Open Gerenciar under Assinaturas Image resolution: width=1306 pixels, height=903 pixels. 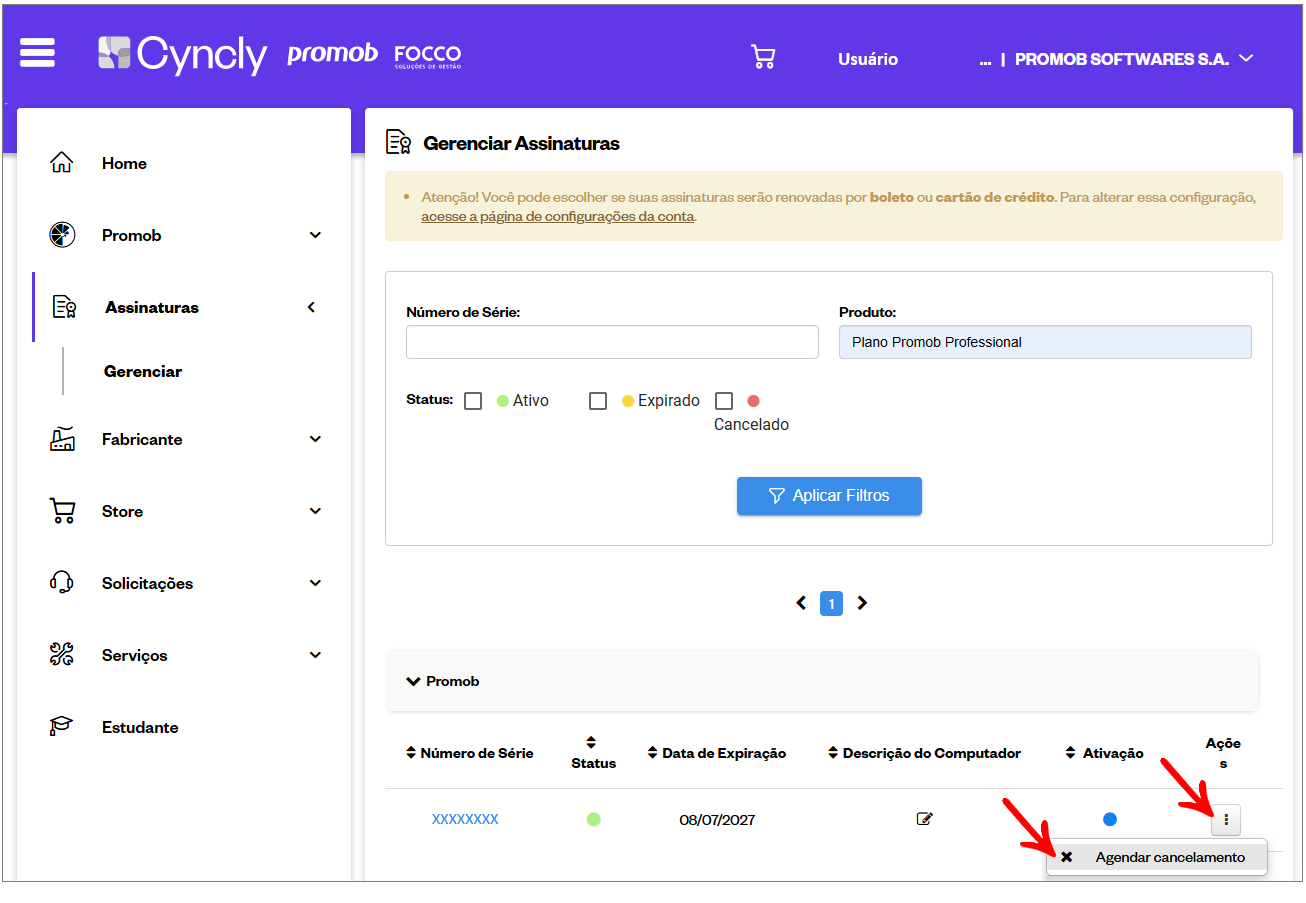point(143,371)
